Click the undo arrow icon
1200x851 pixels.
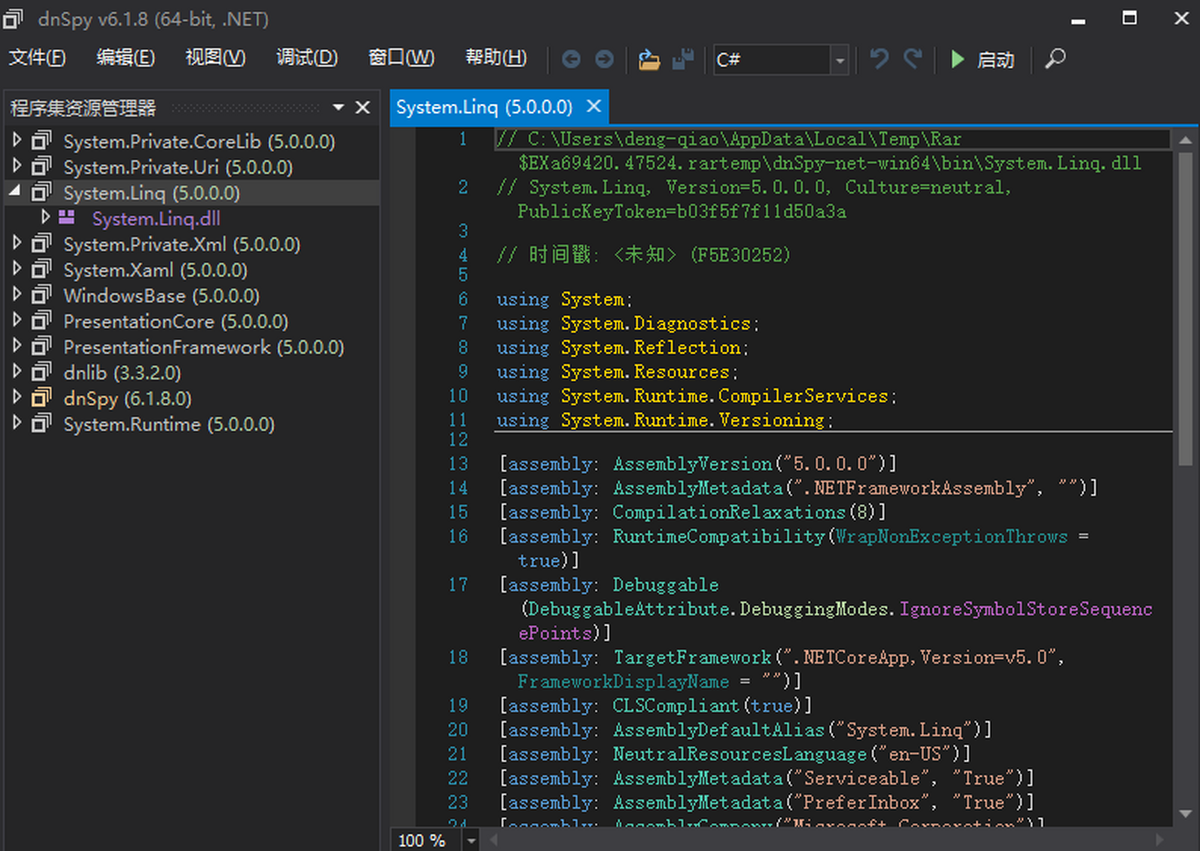coord(879,59)
